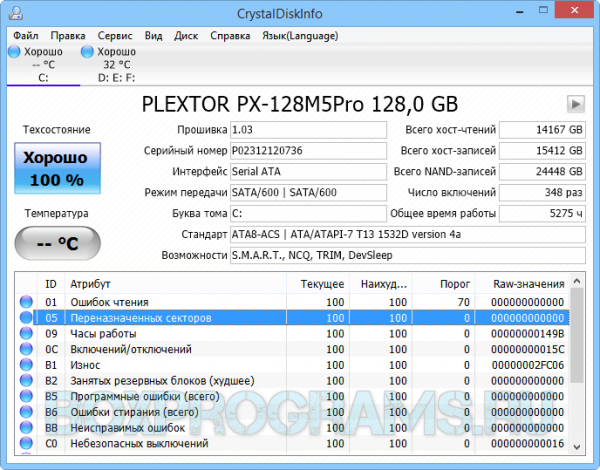Select the C: disk tab

pos(43,64)
